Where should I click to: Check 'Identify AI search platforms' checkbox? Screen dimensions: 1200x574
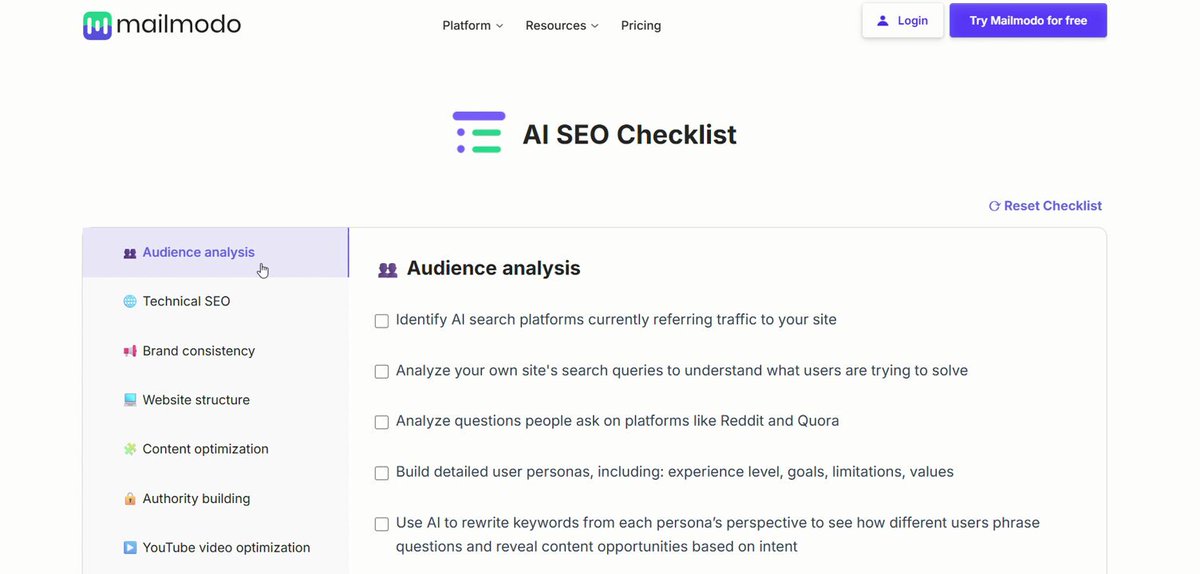click(382, 321)
